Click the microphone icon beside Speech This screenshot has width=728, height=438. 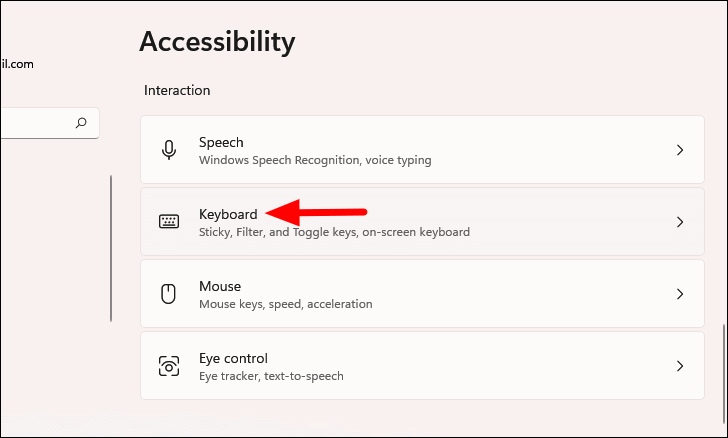click(x=169, y=150)
